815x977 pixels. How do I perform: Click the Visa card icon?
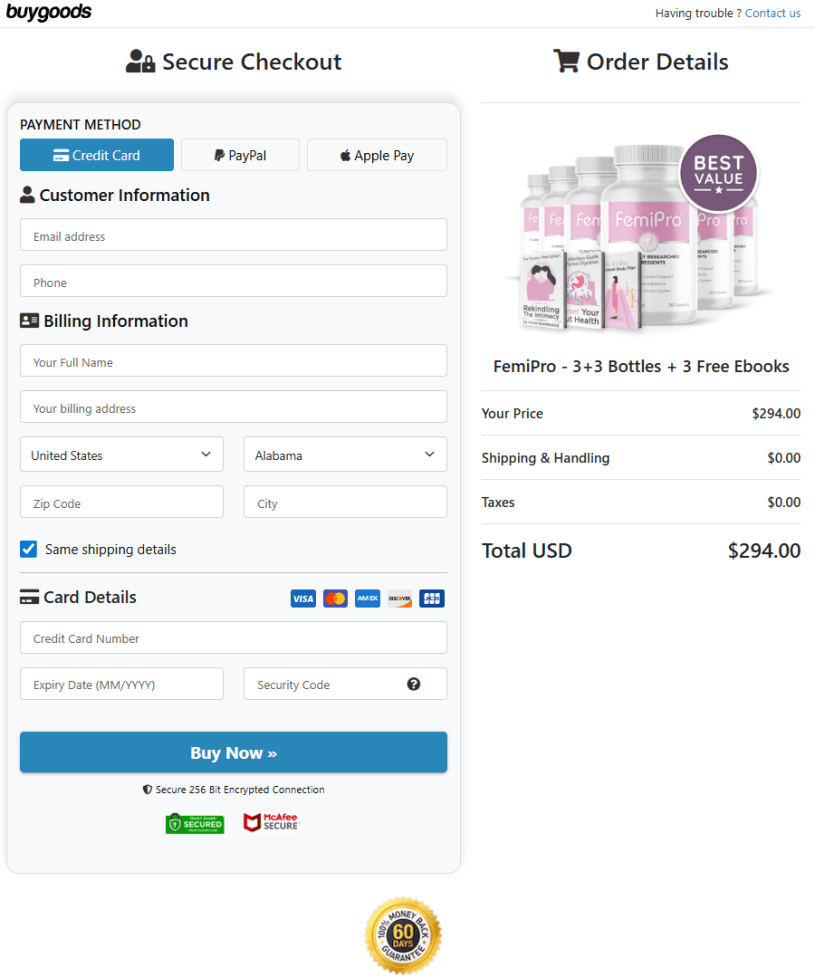tap(303, 599)
